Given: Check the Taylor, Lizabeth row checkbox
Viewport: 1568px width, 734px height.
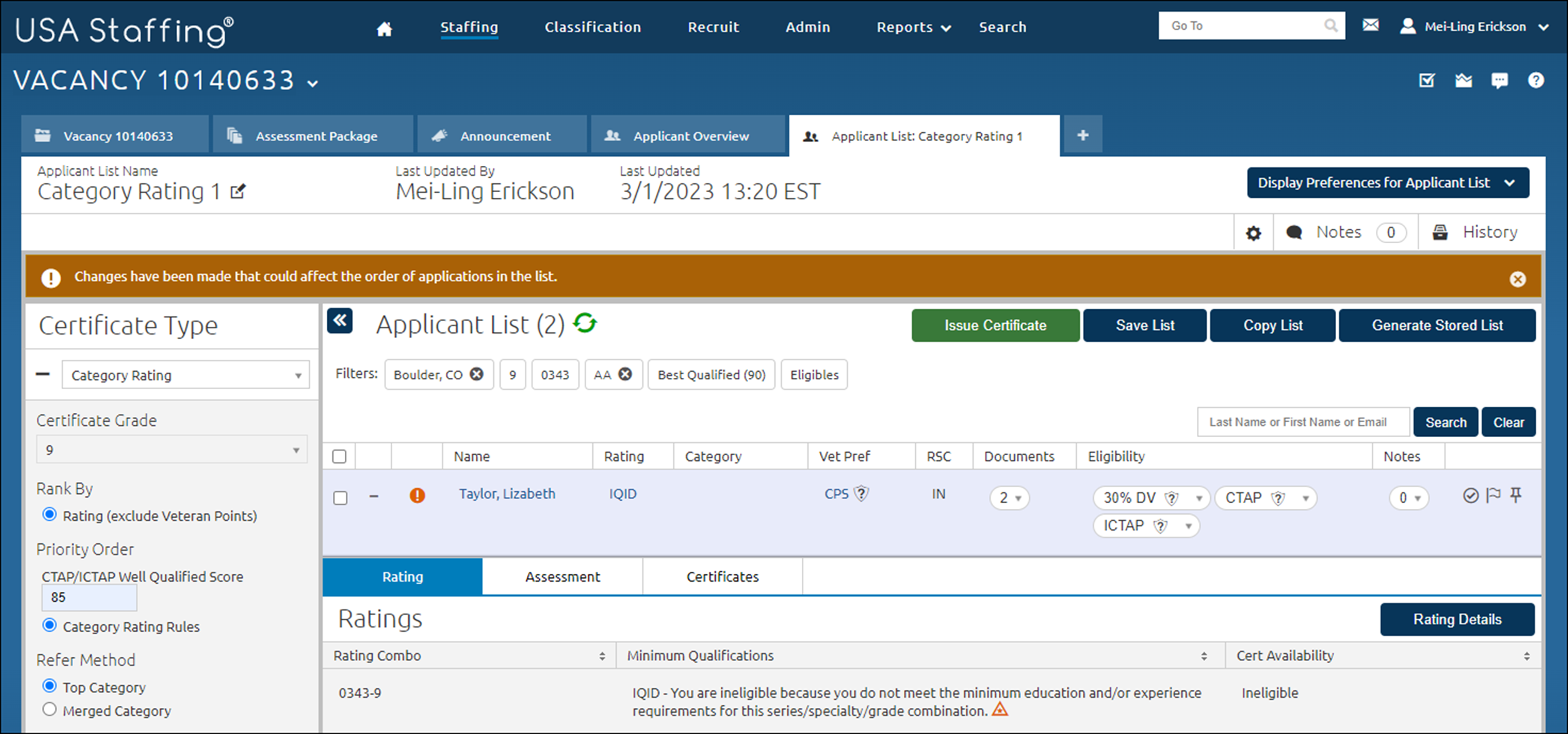Looking at the screenshot, I should [340, 498].
